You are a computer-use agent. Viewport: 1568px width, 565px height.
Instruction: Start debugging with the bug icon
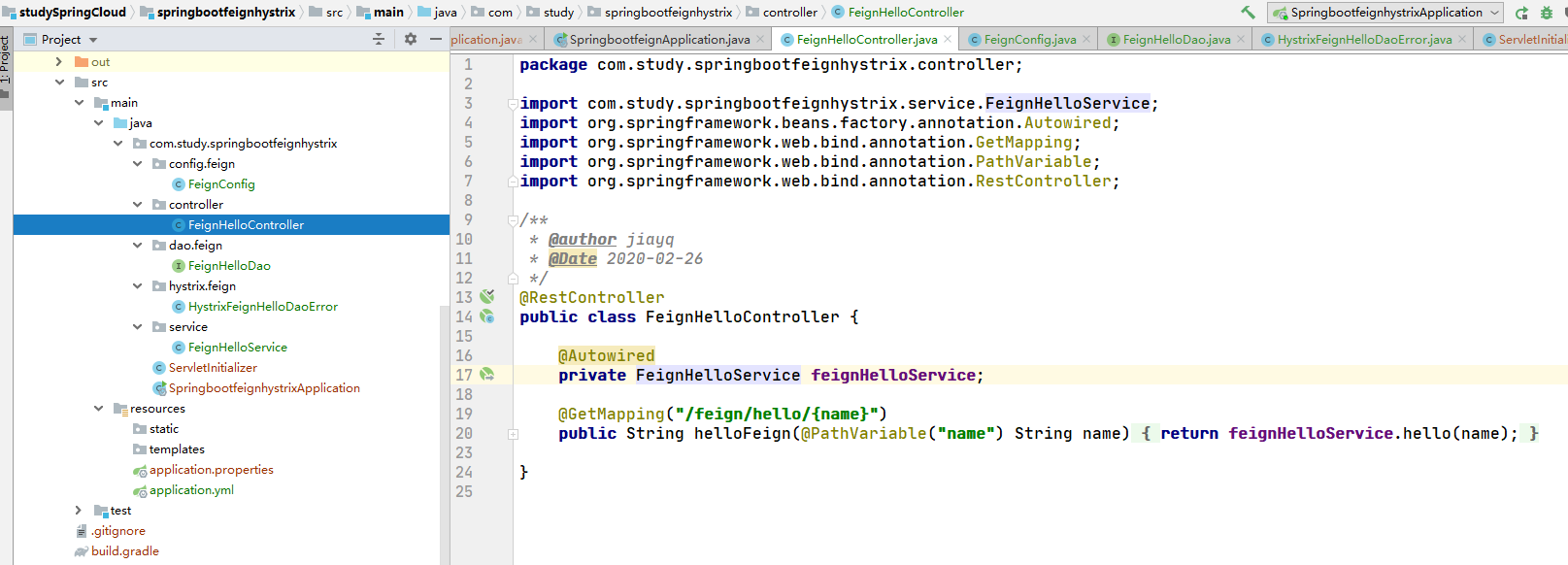coord(1547,13)
